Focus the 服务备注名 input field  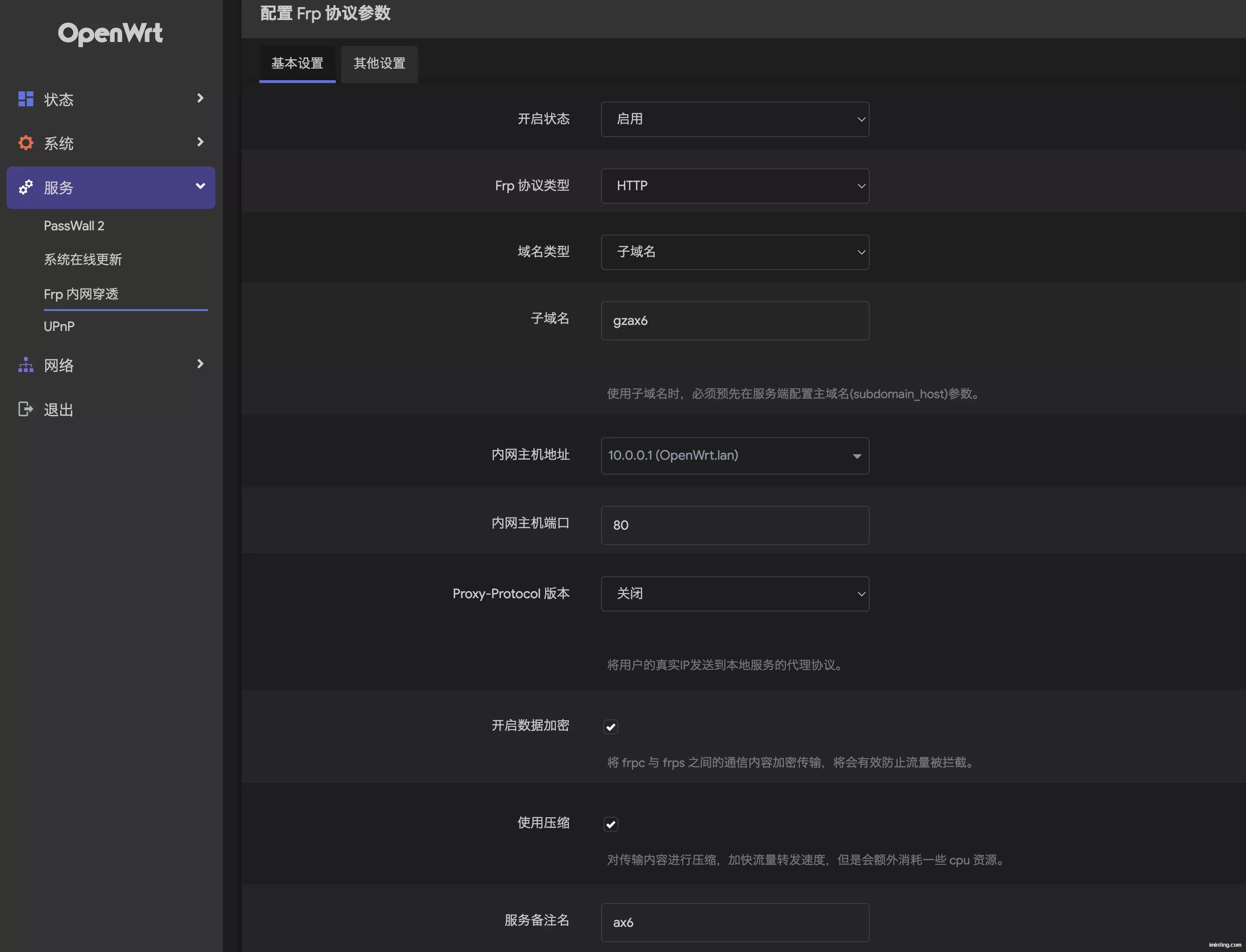(734, 923)
